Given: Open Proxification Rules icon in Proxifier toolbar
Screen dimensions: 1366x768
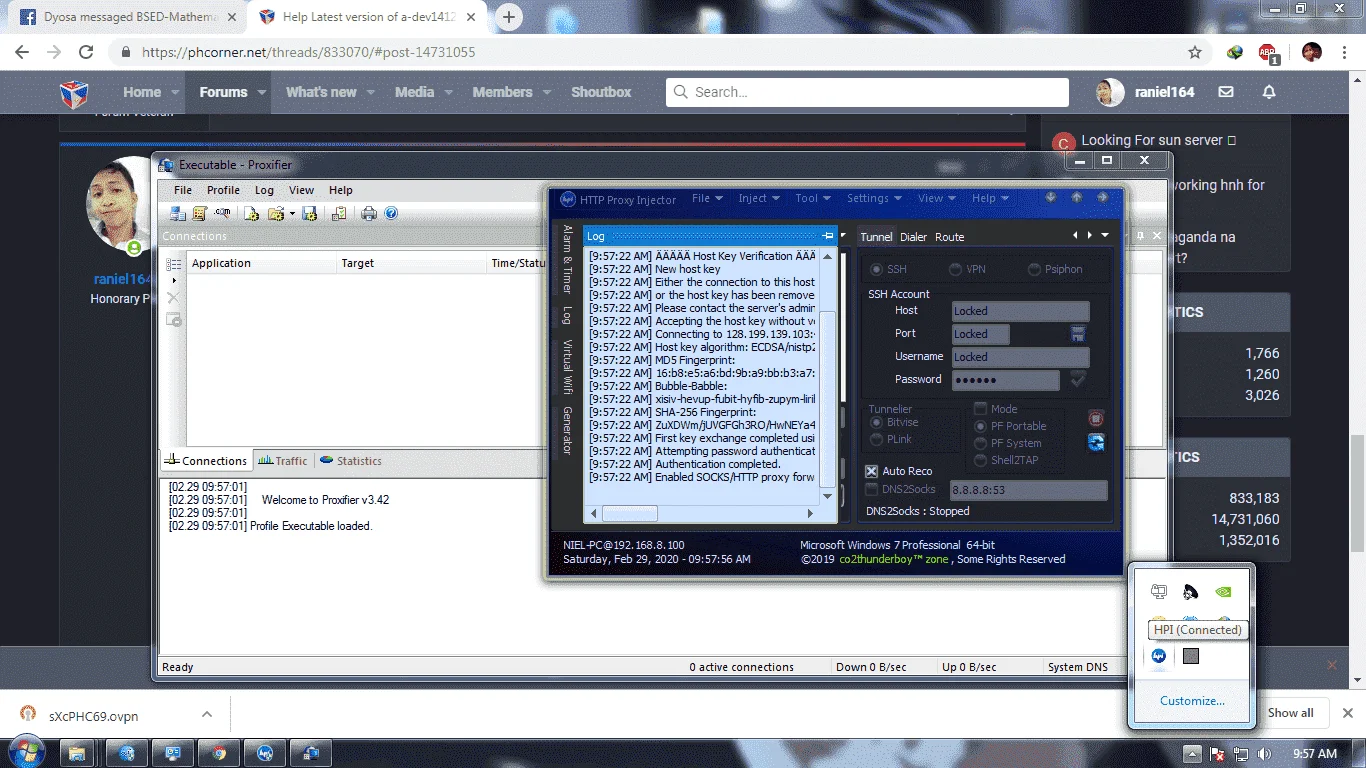Looking at the screenshot, I should [x=200, y=213].
